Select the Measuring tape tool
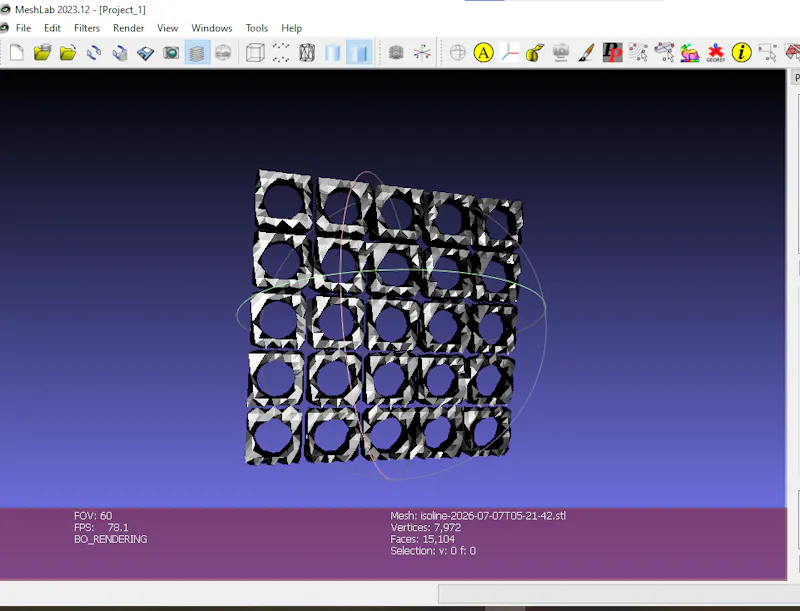800x611 pixels. pyautogui.click(x=535, y=53)
